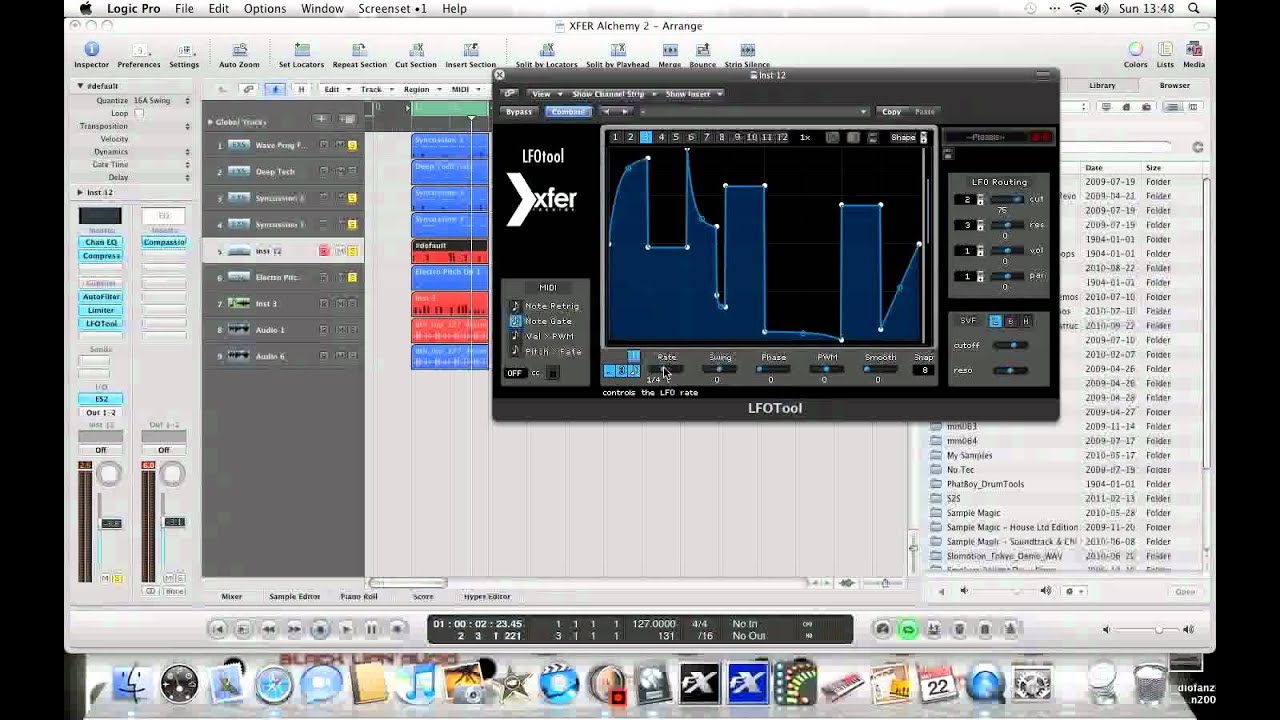Expand the Inst 12 inspector section

click(81, 192)
